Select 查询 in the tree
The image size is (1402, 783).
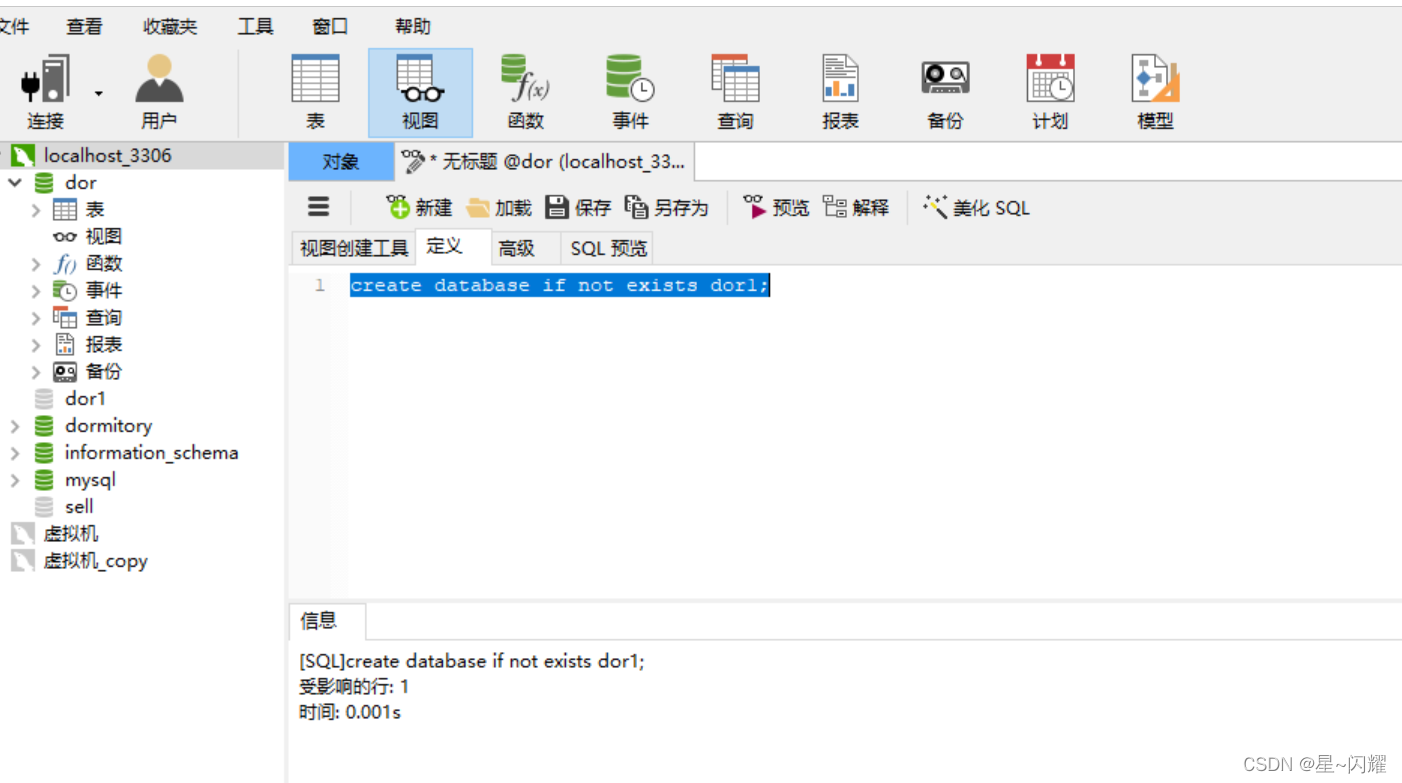tap(103, 317)
